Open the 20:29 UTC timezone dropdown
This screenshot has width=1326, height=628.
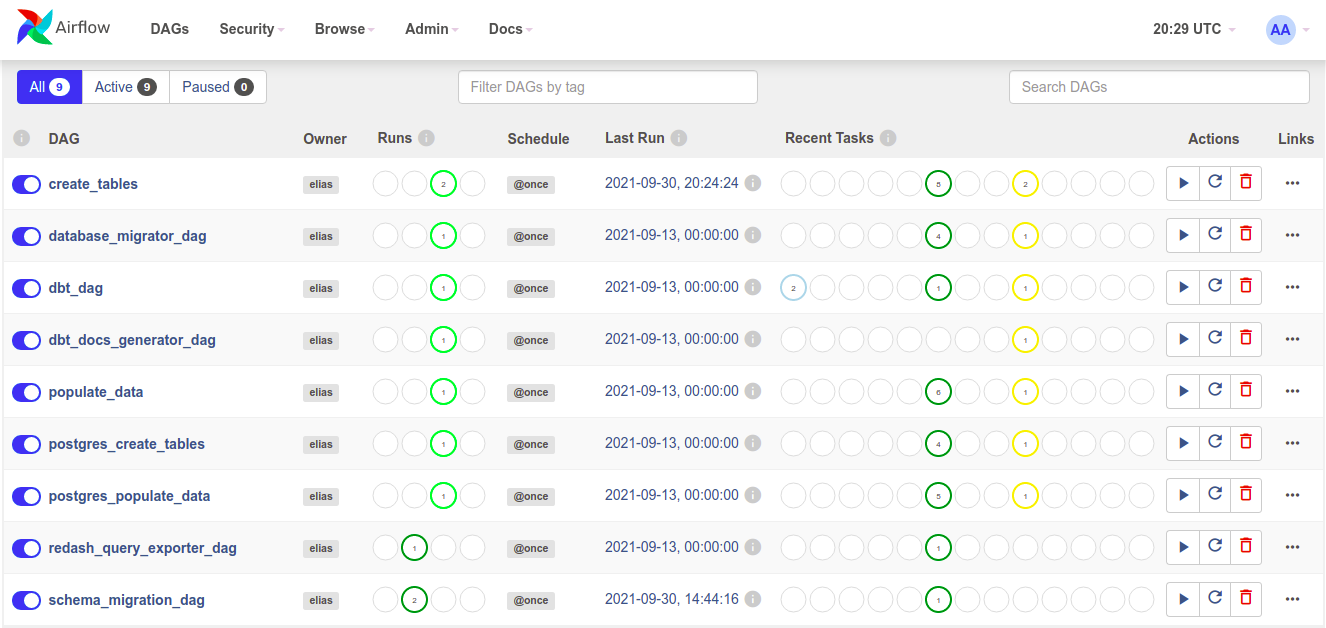[1194, 29]
